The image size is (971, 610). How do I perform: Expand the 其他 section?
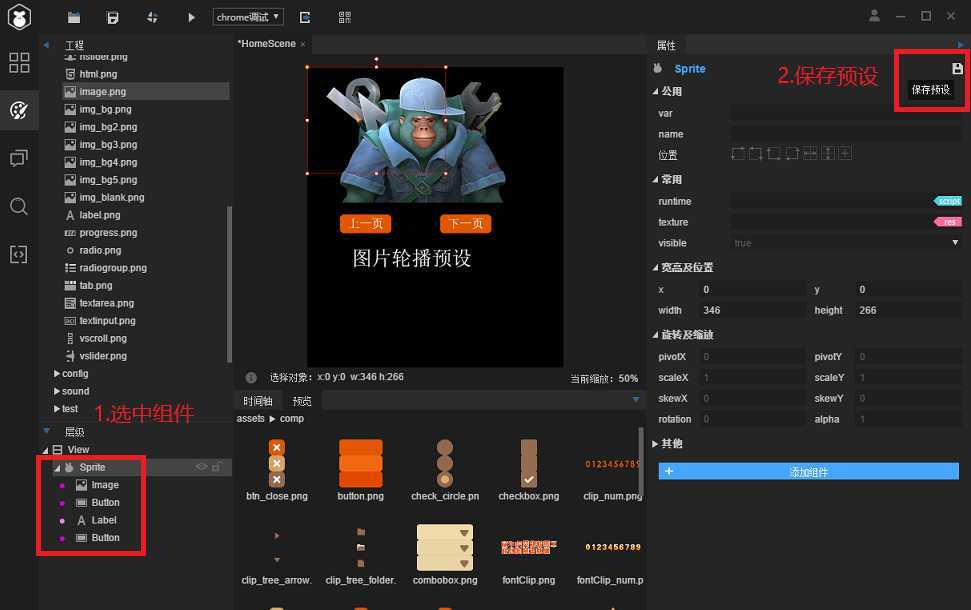pyautogui.click(x=655, y=443)
